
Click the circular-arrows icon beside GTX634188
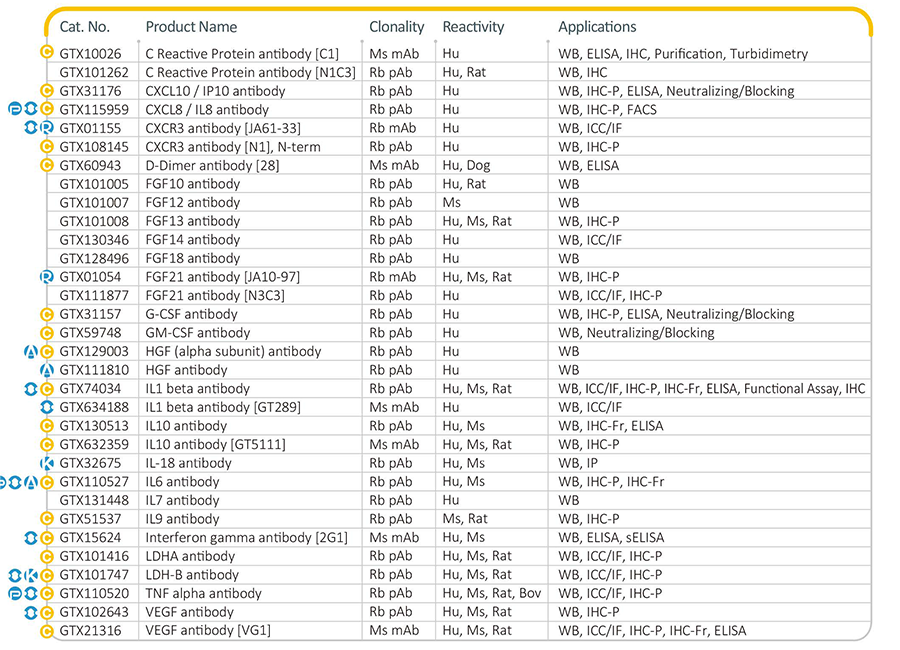[47, 407]
